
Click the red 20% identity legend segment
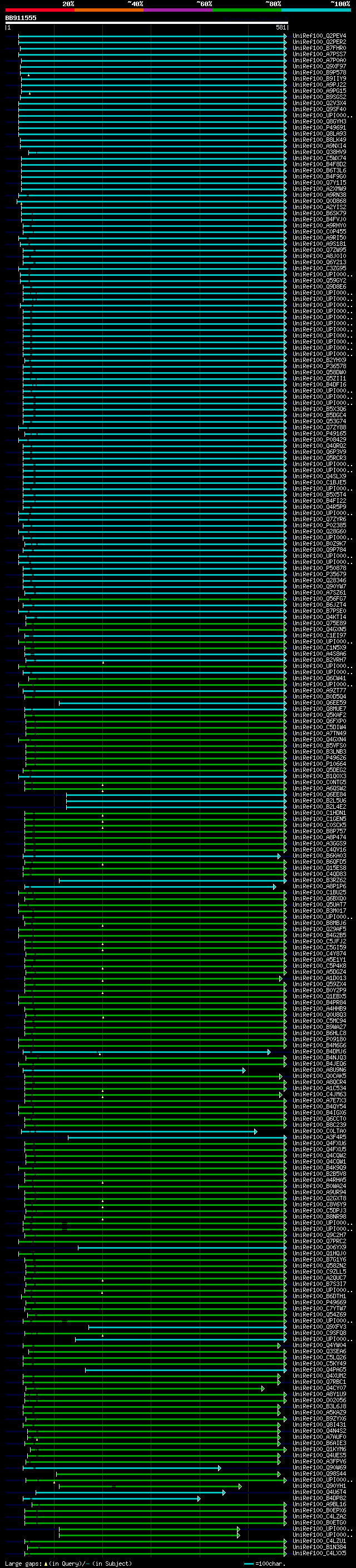pyautogui.click(x=39, y=10)
